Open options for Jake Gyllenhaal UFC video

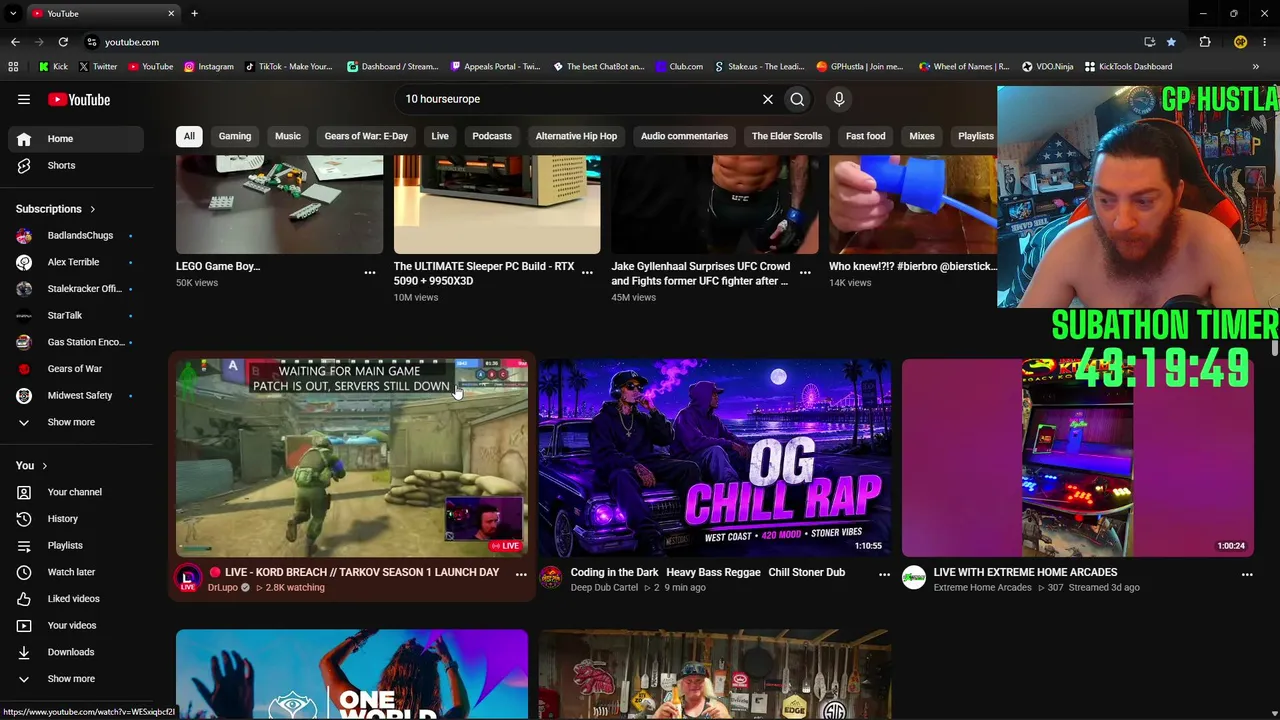tap(805, 272)
